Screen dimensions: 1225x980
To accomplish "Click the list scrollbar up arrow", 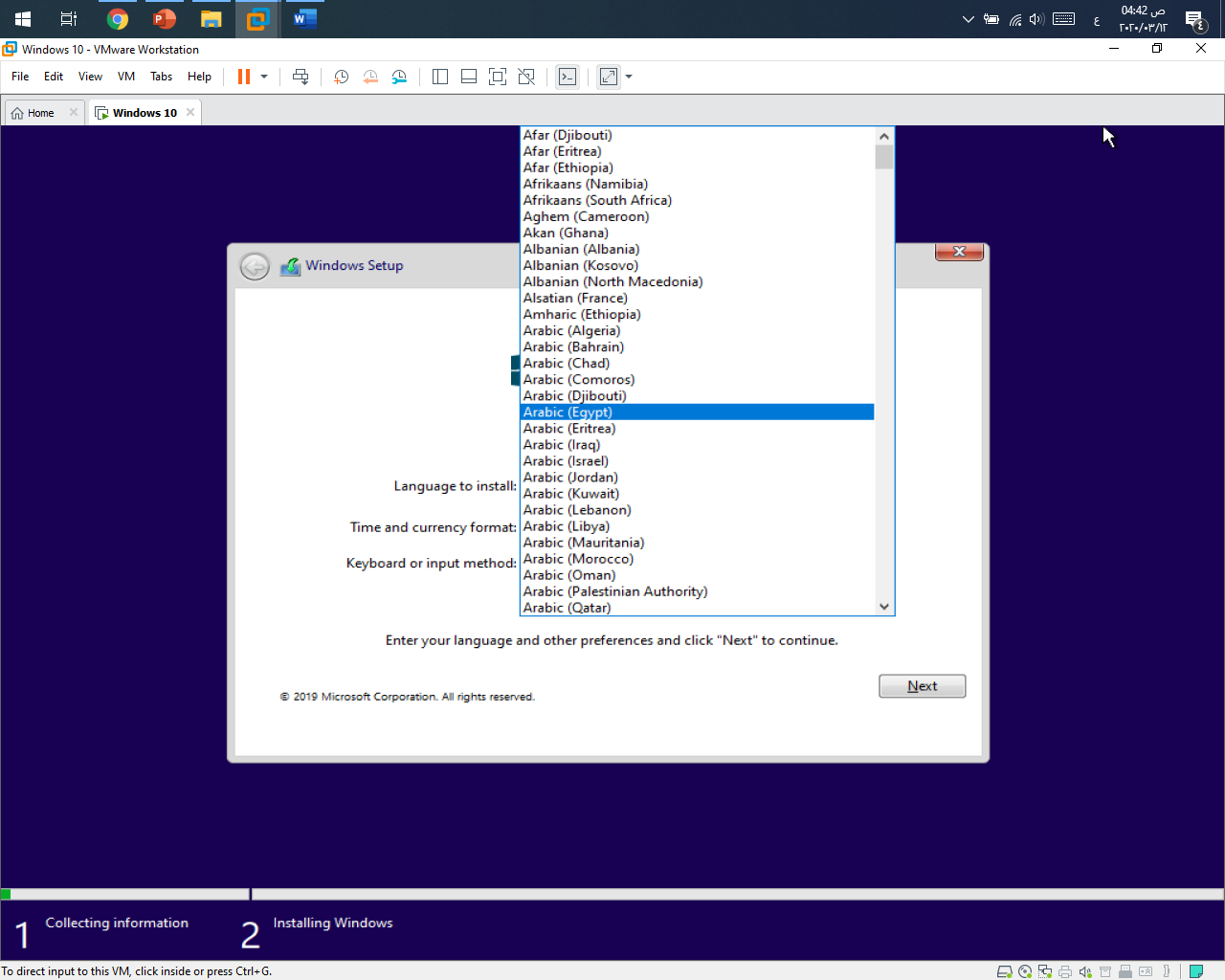I will [884, 136].
